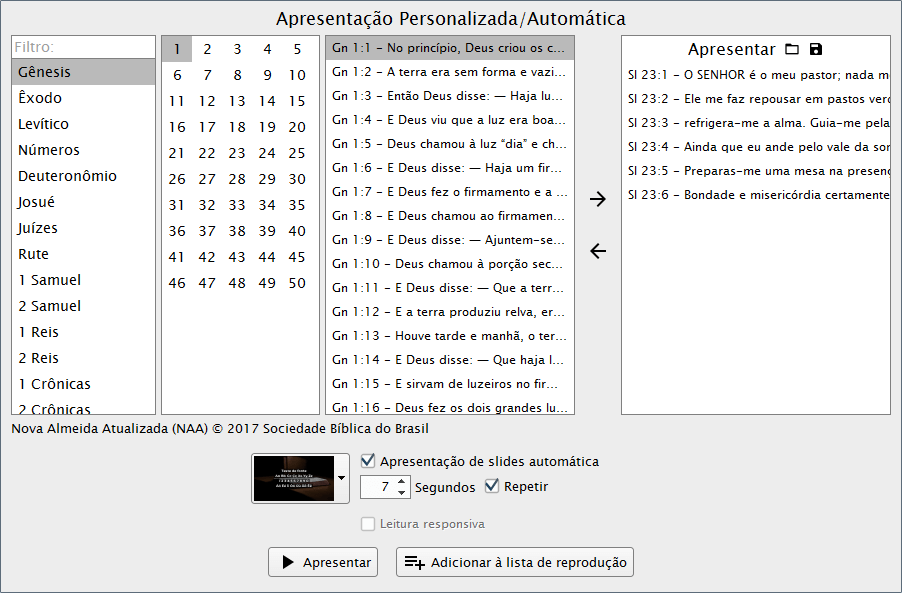902x593 pixels.
Task: Open the slide theme dropdown arrow
Action: 342,478
